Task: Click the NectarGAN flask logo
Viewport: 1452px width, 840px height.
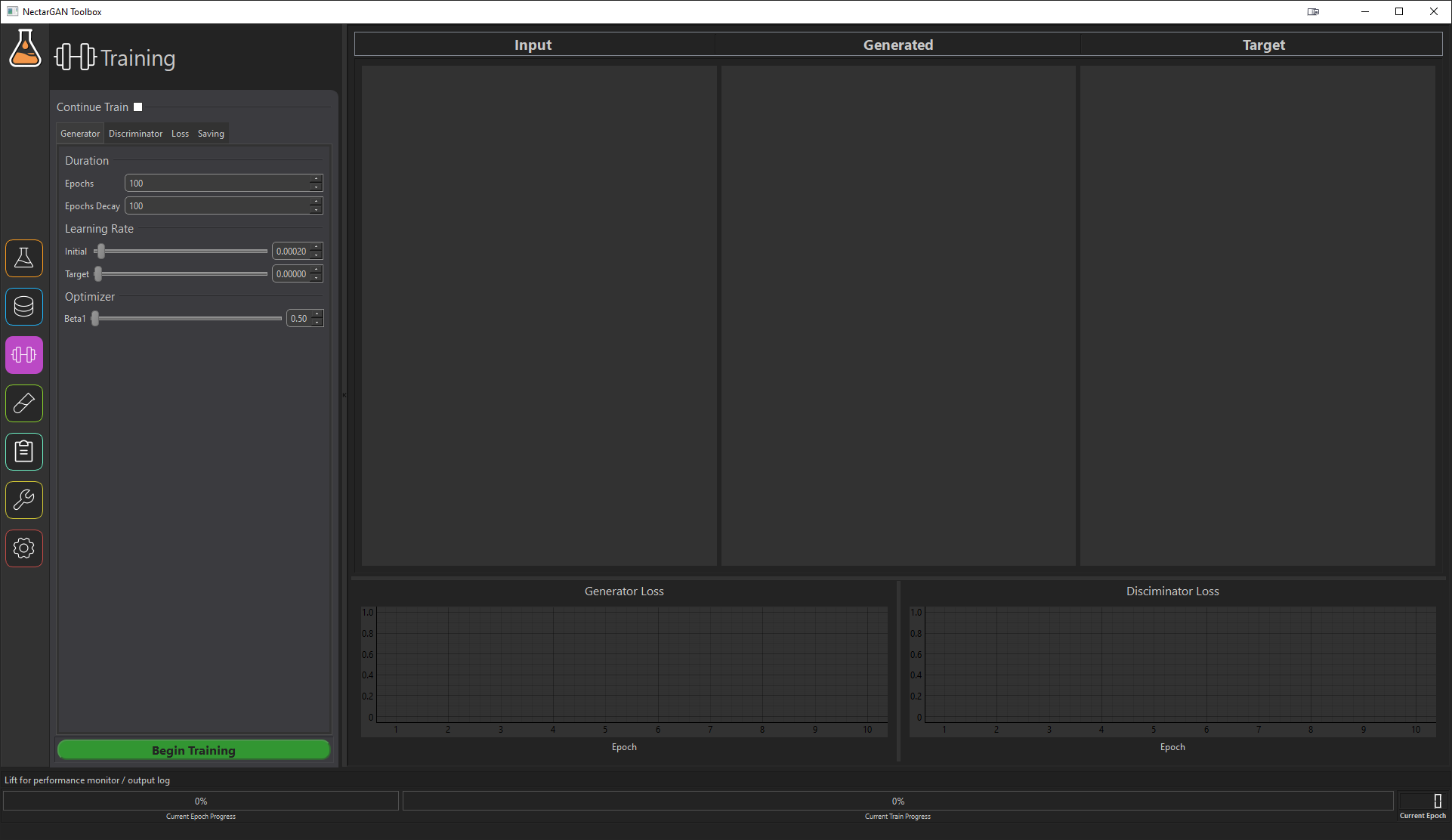Action: tap(25, 49)
